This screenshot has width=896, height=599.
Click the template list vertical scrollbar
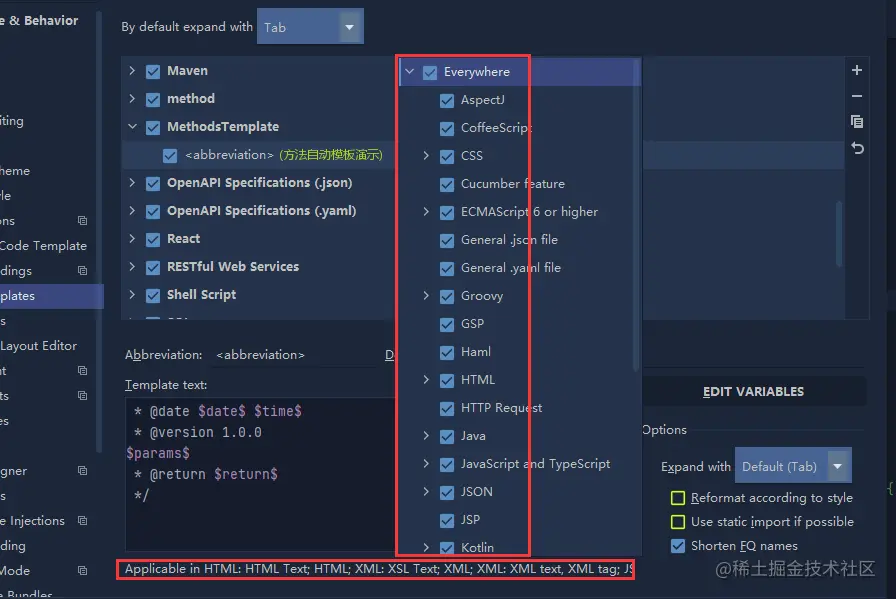click(x=839, y=233)
